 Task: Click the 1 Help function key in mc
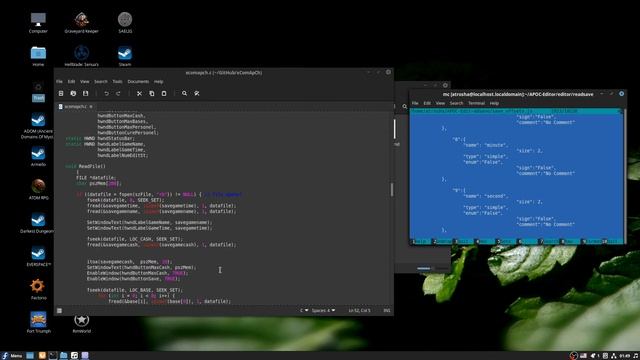tap(420, 242)
